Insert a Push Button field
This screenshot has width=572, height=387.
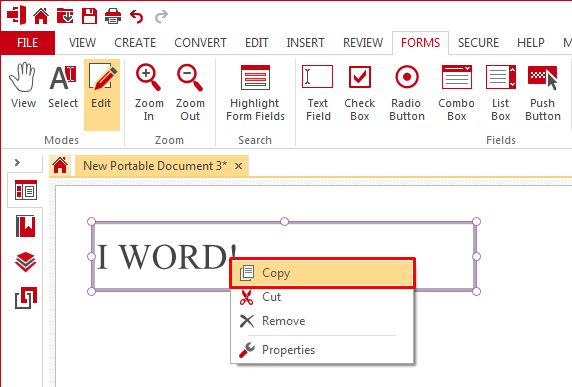[x=542, y=93]
